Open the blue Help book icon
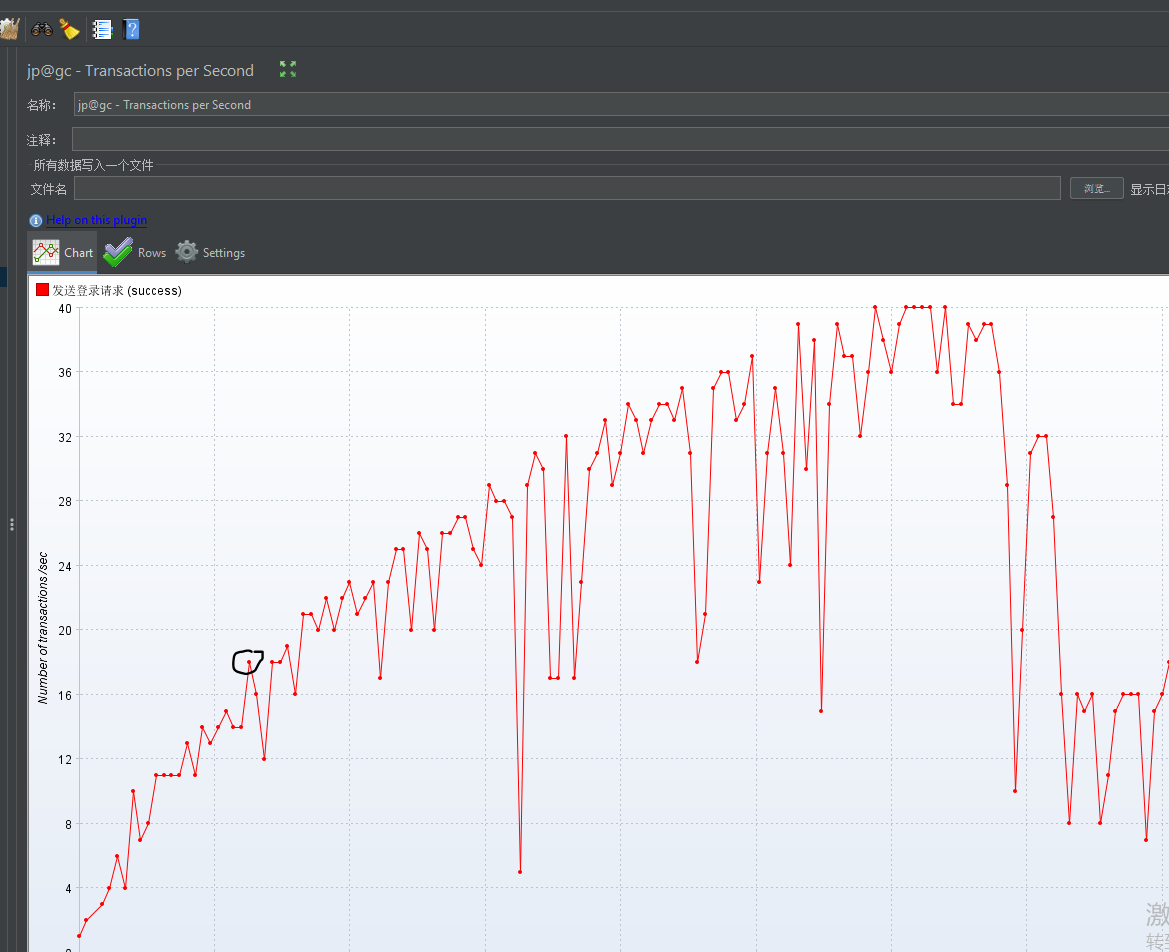Viewport: 1169px width, 952px height. click(x=131, y=29)
